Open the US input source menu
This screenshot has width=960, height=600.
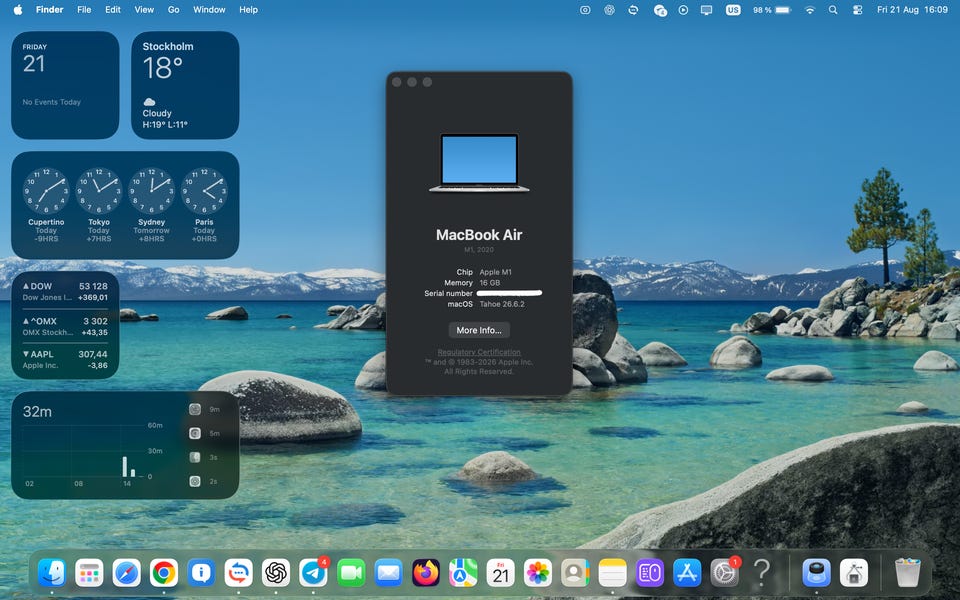point(733,10)
